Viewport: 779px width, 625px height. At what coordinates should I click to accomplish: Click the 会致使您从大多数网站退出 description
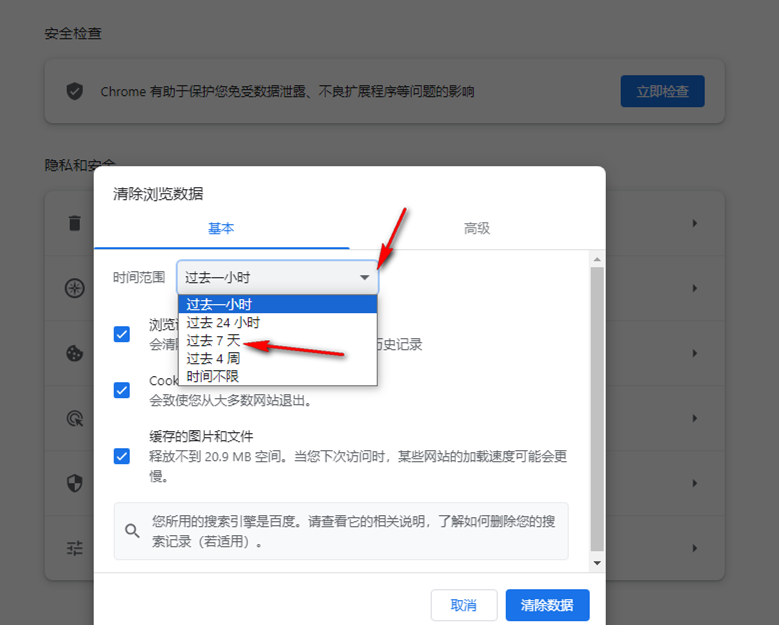(231, 400)
